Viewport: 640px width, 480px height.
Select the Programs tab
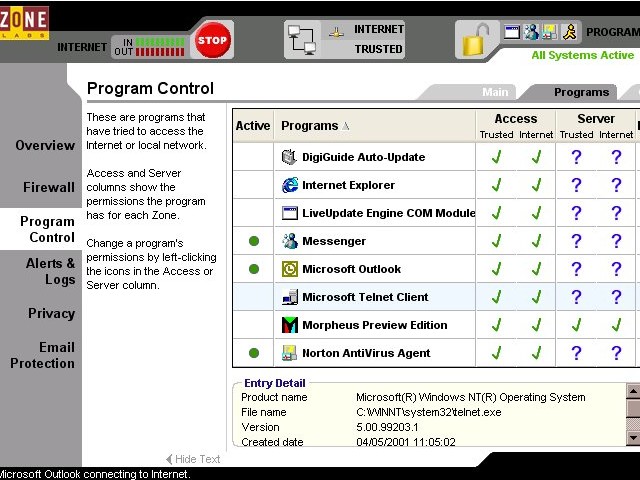(581, 92)
